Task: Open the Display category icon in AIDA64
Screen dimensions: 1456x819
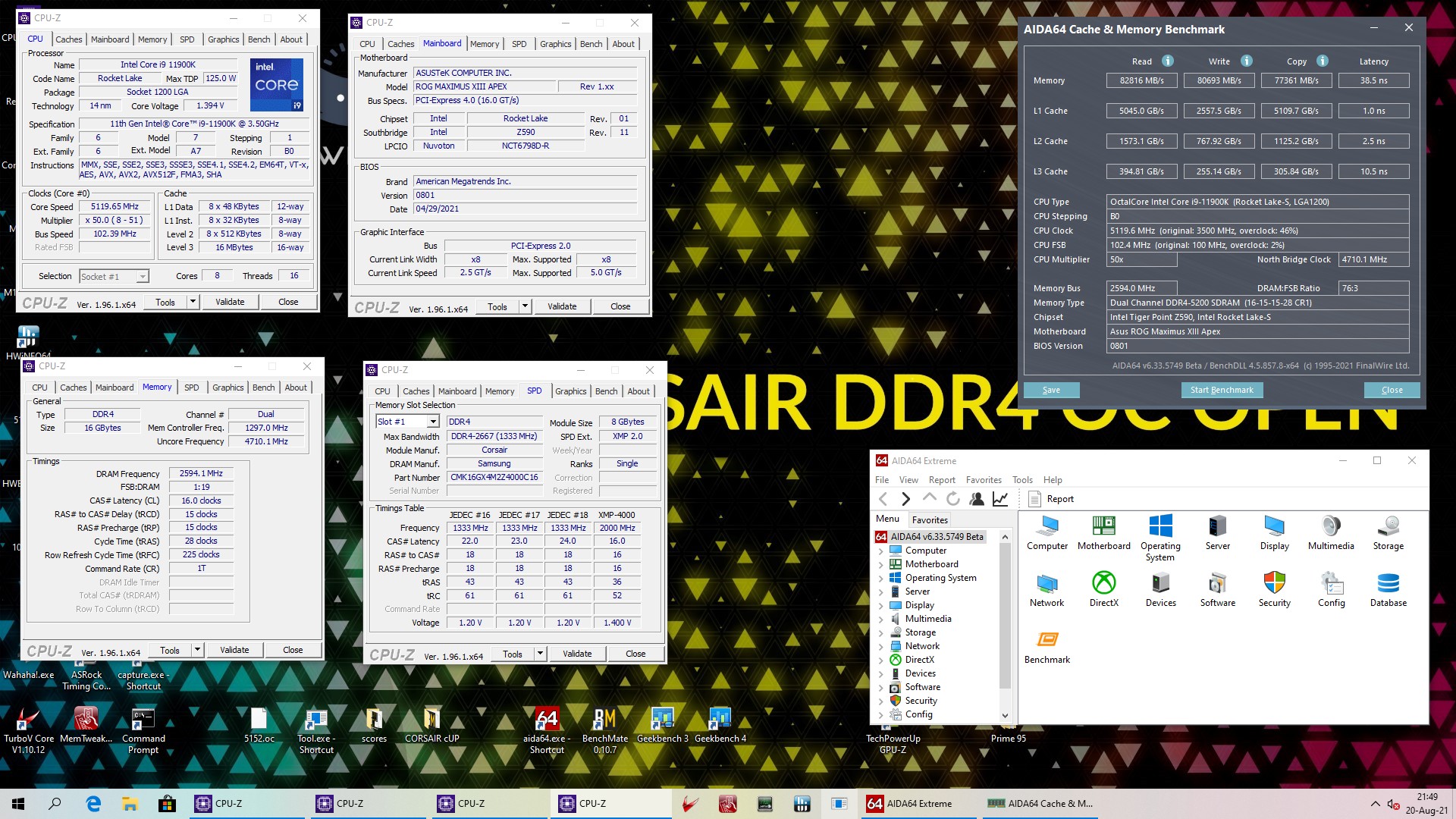Action: tap(1275, 532)
